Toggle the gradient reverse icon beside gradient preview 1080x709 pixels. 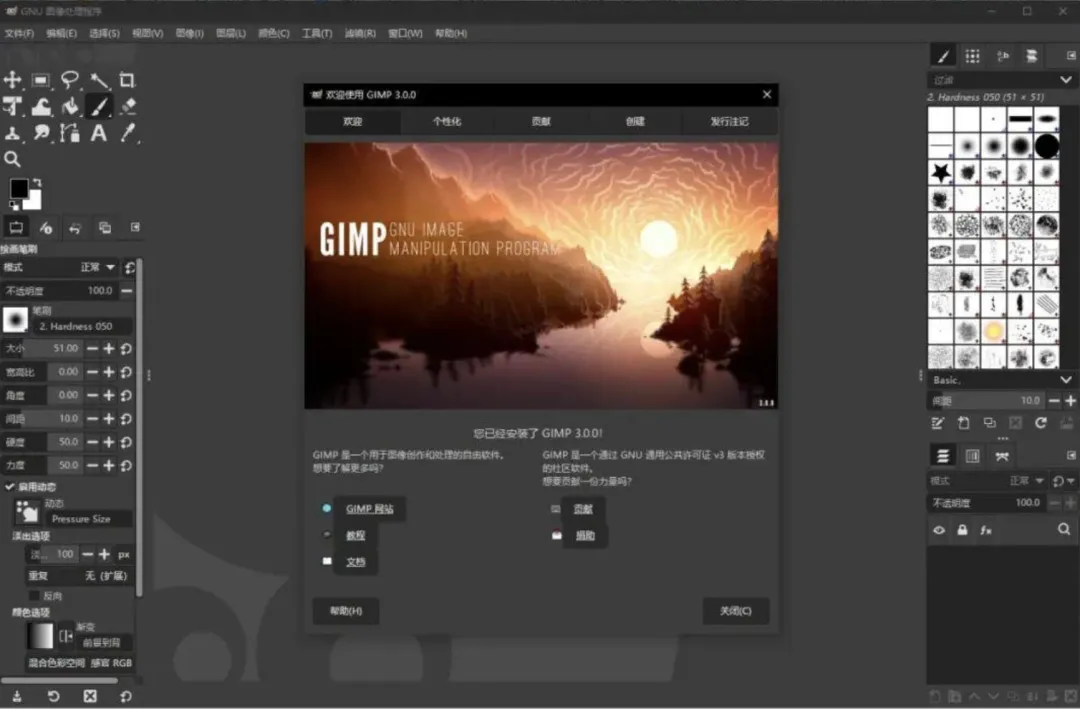pyautogui.click(x=65, y=636)
